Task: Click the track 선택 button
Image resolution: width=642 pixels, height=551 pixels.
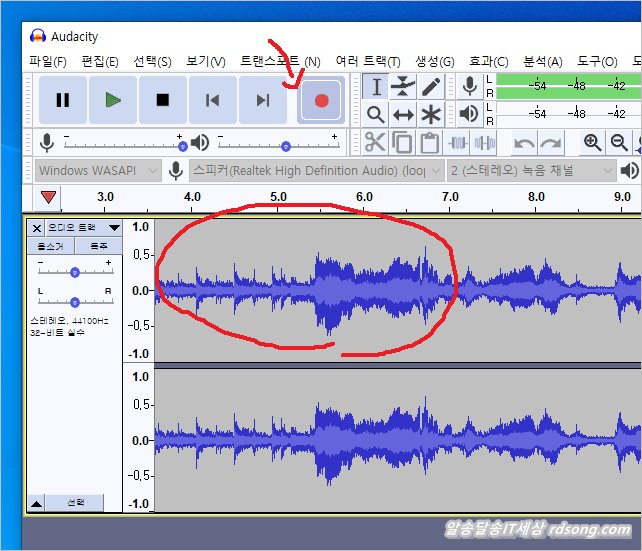Action: click(x=75, y=503)
